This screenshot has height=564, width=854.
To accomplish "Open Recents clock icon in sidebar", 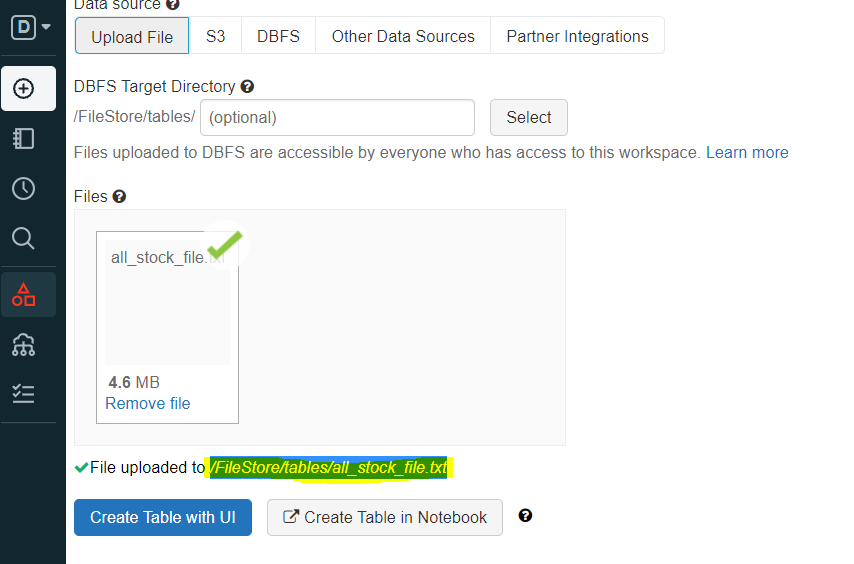I will pyautogui.click(x=23, y=188).
